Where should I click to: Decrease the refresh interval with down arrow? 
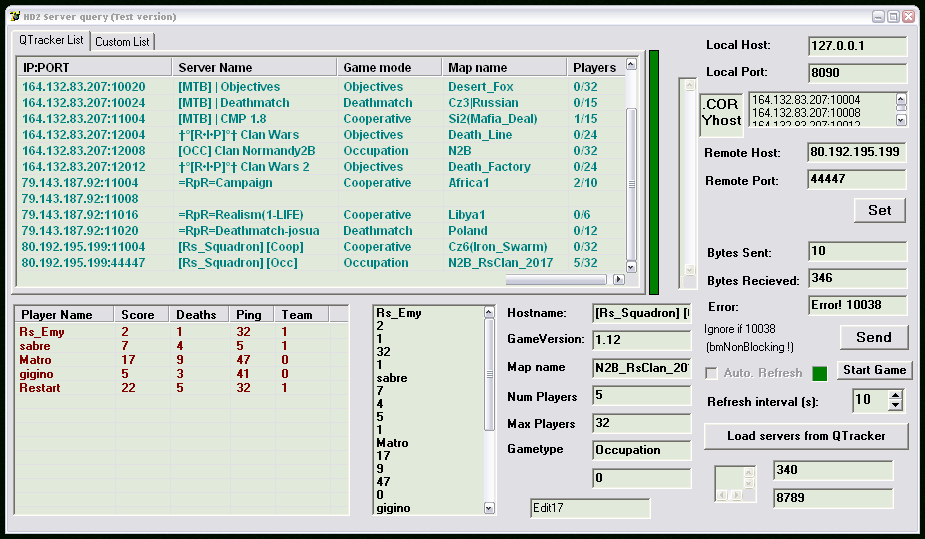click(895, 405)
